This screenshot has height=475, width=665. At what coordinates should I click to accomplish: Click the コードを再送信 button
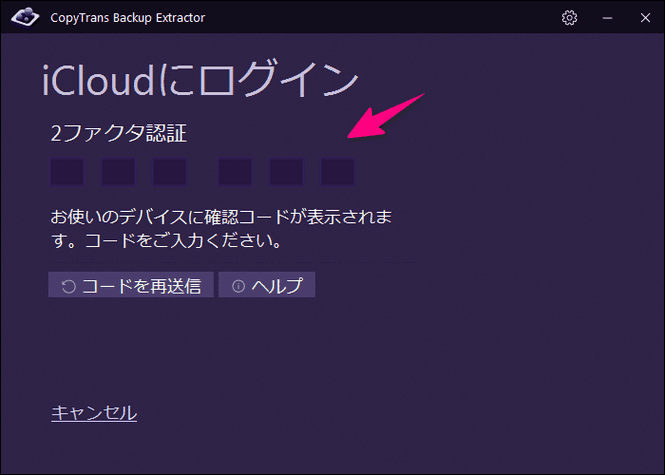131,285
